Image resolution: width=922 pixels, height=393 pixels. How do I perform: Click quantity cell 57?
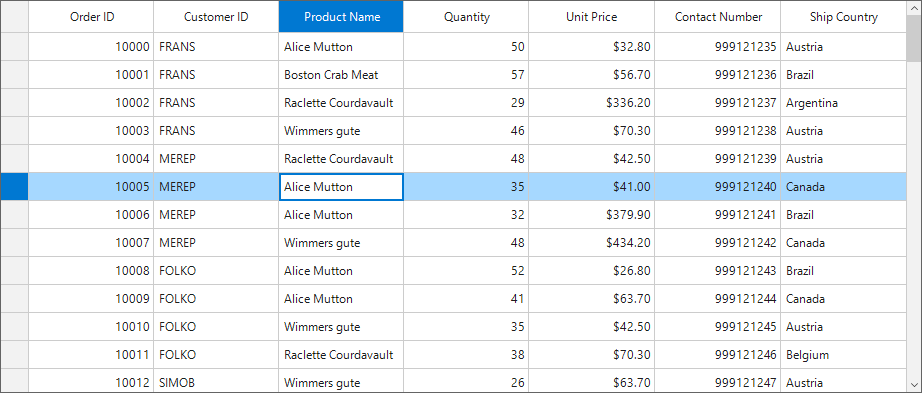tap(466, 75)
